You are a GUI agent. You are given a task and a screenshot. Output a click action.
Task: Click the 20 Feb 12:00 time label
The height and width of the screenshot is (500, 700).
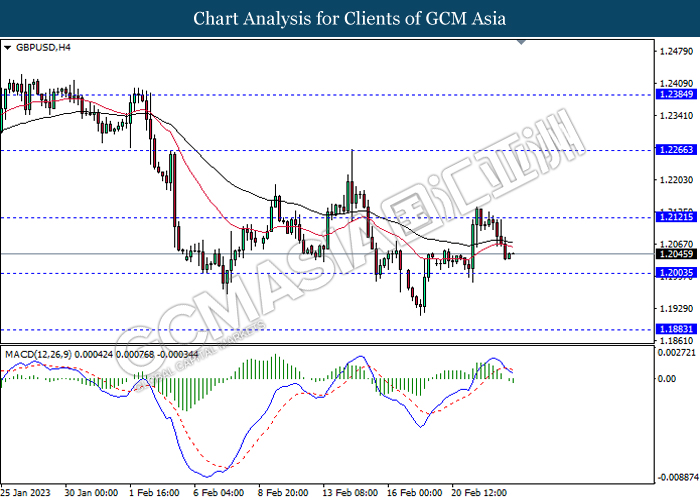pyautogui.click(x=479, y=492)
